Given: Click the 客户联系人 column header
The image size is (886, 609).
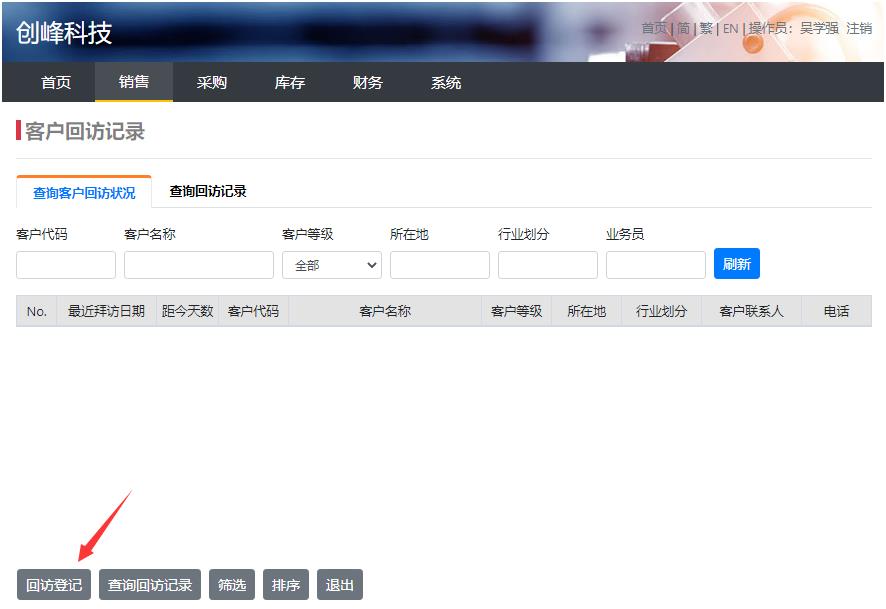Looking at the screenshot, I should [x=752, y=311].
